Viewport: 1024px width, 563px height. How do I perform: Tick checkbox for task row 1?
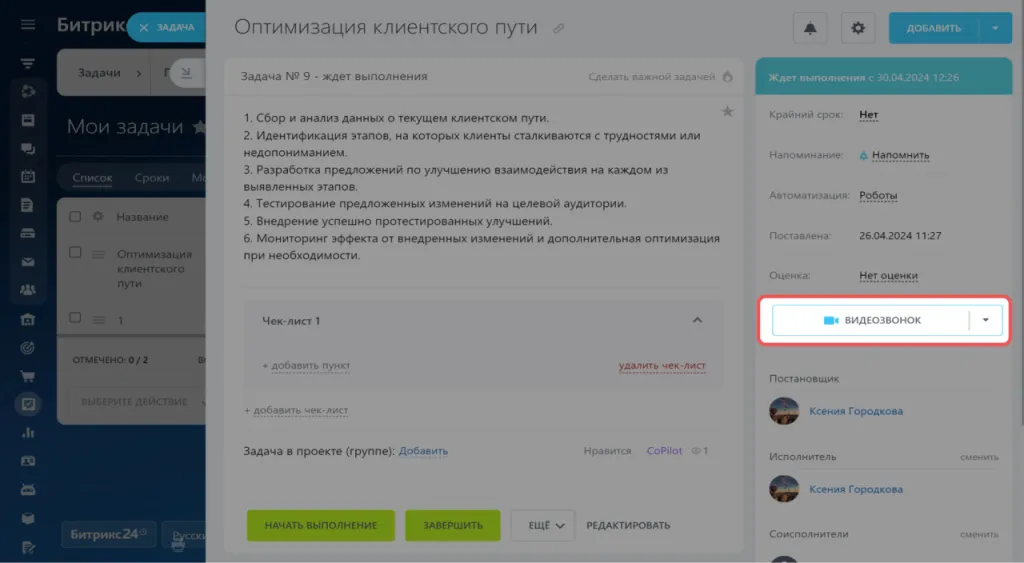click(75, 317)
